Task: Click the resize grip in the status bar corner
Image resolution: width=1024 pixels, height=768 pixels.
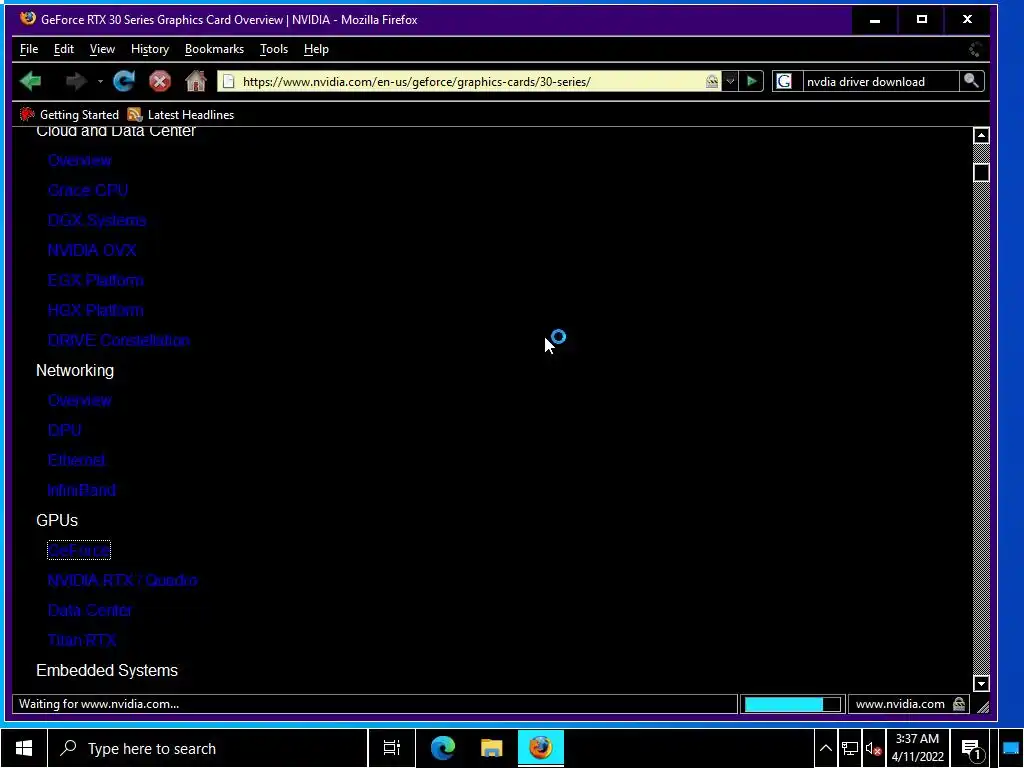Action: coord(983,706)
